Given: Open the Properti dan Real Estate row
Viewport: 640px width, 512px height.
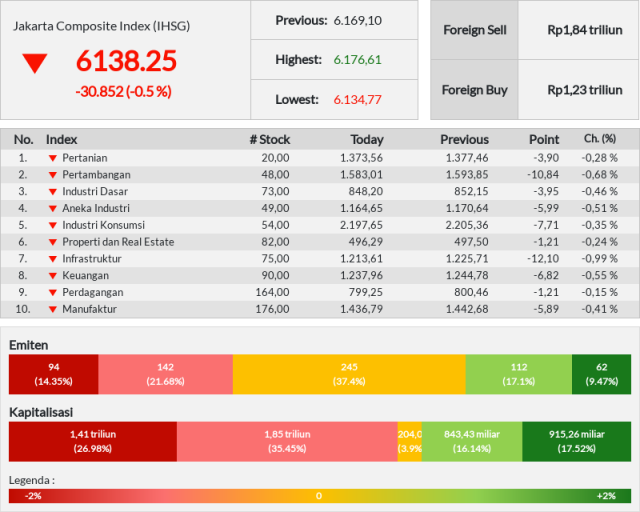Looking at the screenshot, I should [x=320, y=242].
